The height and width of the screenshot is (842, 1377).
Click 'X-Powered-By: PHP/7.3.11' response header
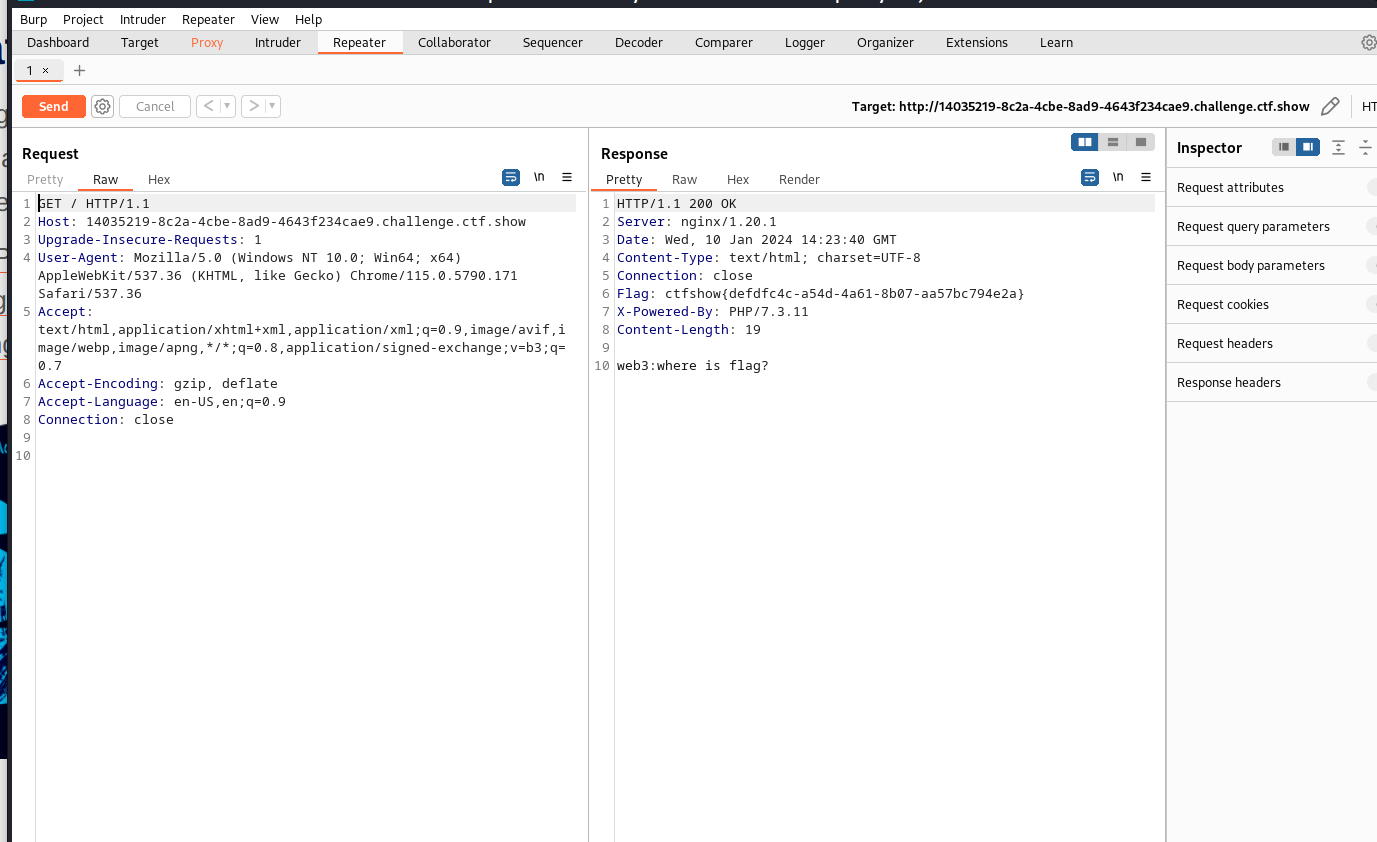coord(713,311)
